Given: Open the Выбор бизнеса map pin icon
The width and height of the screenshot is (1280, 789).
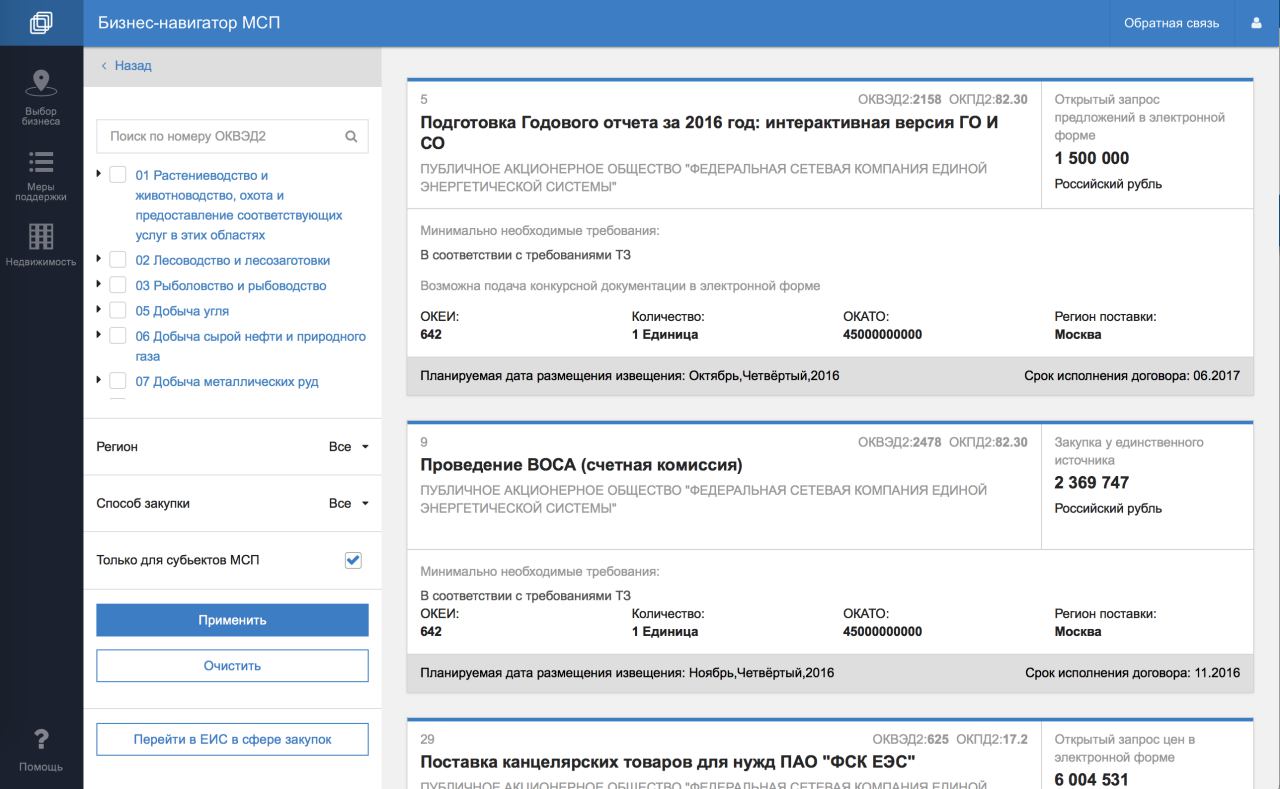Looking at the screenshot, I should pos(41,83).
